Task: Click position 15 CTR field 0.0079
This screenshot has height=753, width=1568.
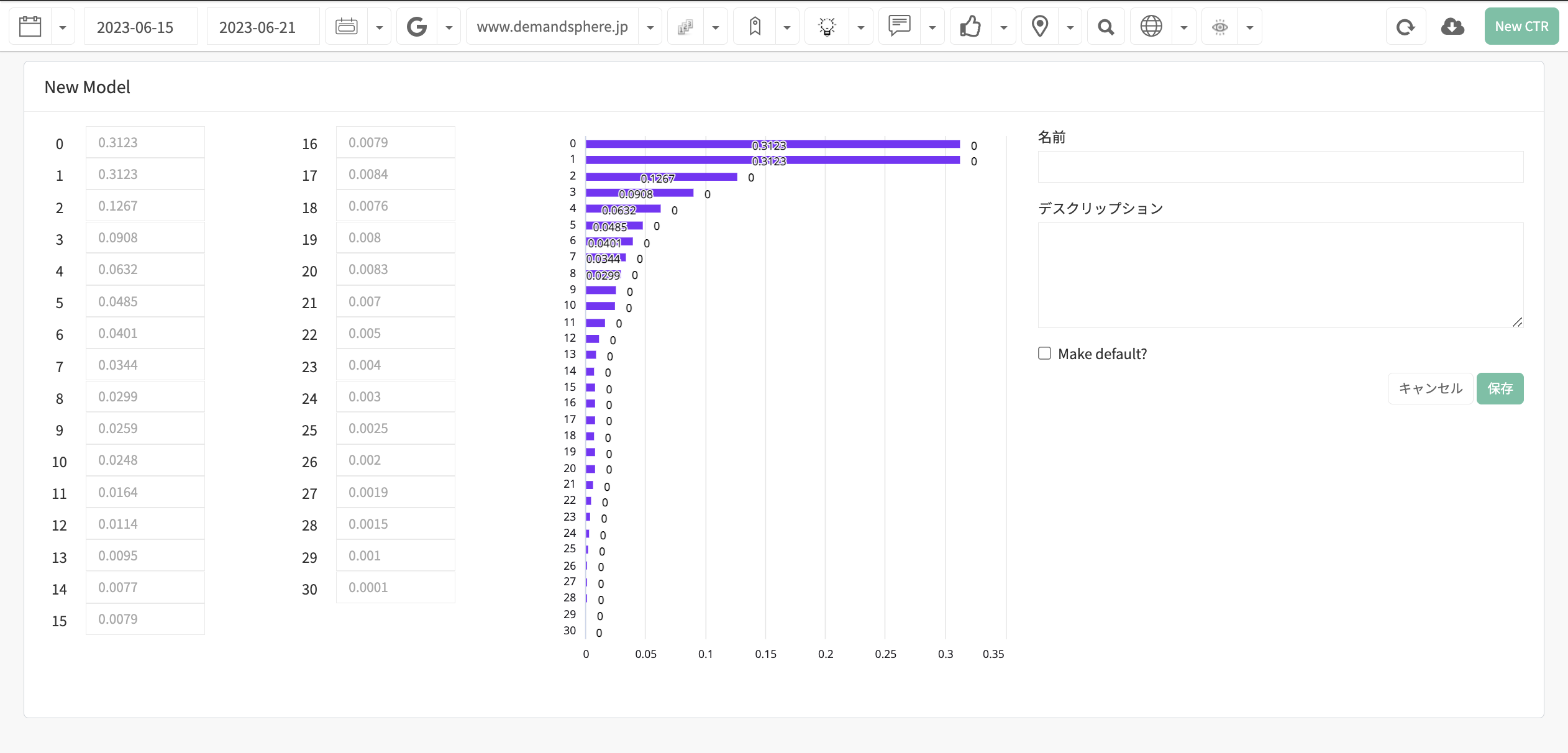Action: (145, 619)
